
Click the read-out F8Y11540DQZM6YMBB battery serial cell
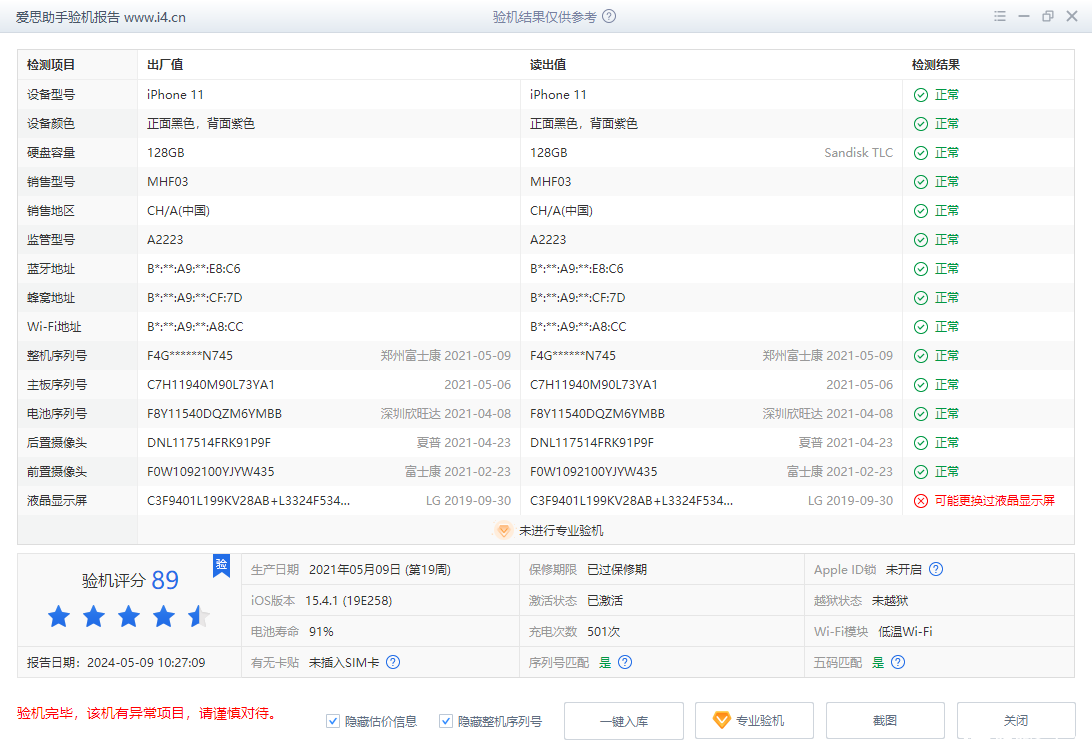point(598,414)
